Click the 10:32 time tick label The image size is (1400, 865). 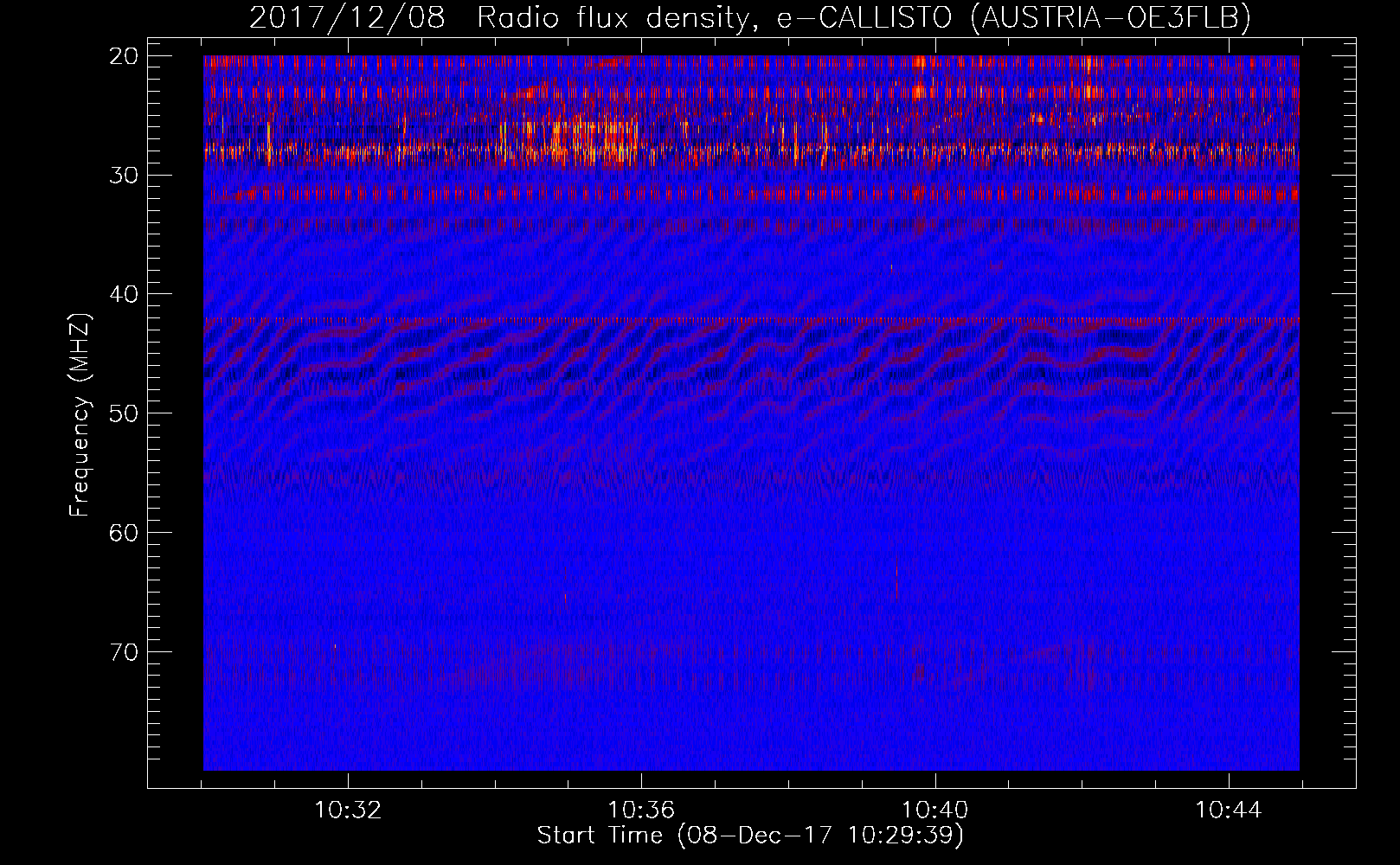tap(348, 811)
